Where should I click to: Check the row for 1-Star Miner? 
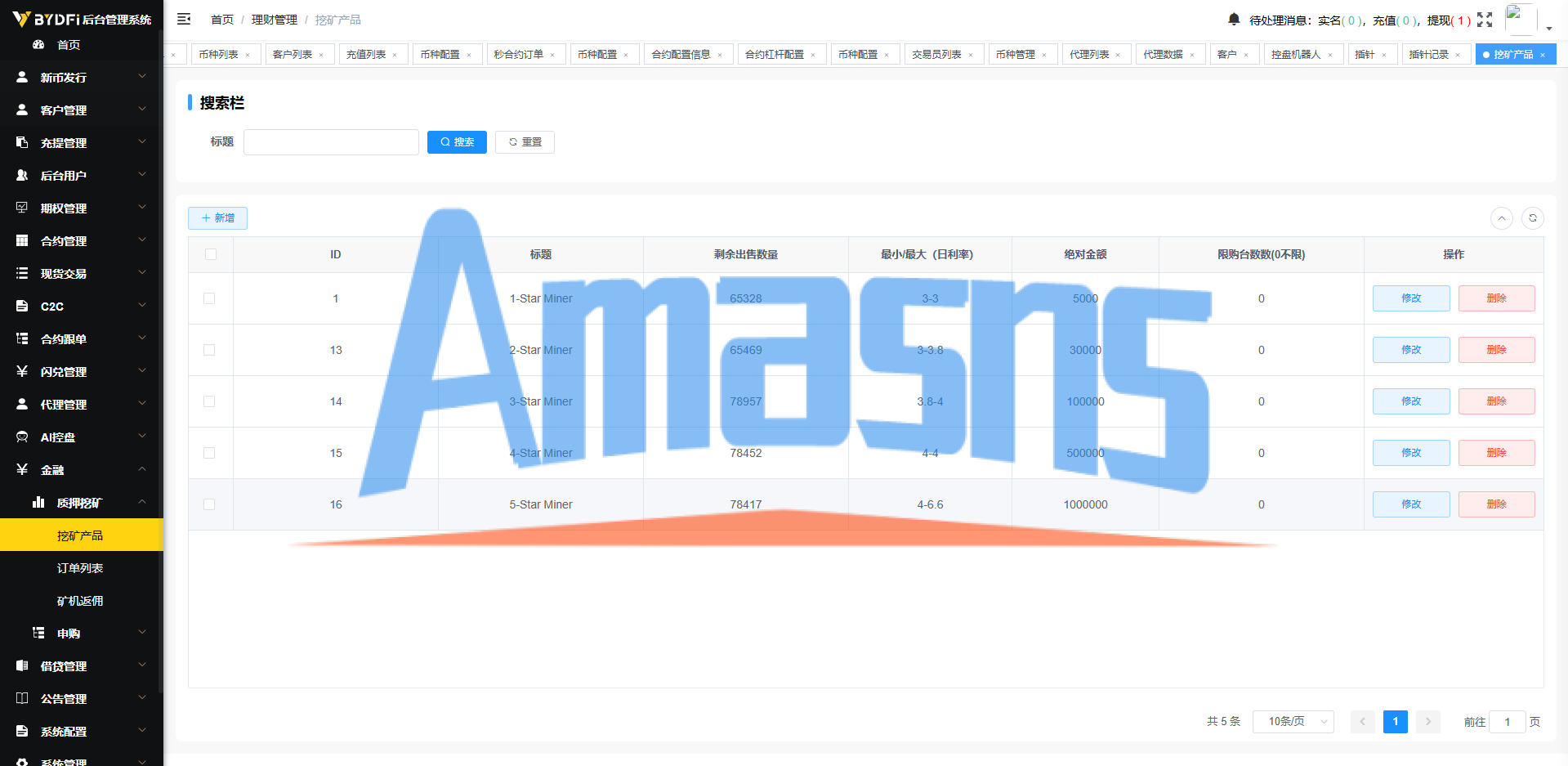coord(209,298)
